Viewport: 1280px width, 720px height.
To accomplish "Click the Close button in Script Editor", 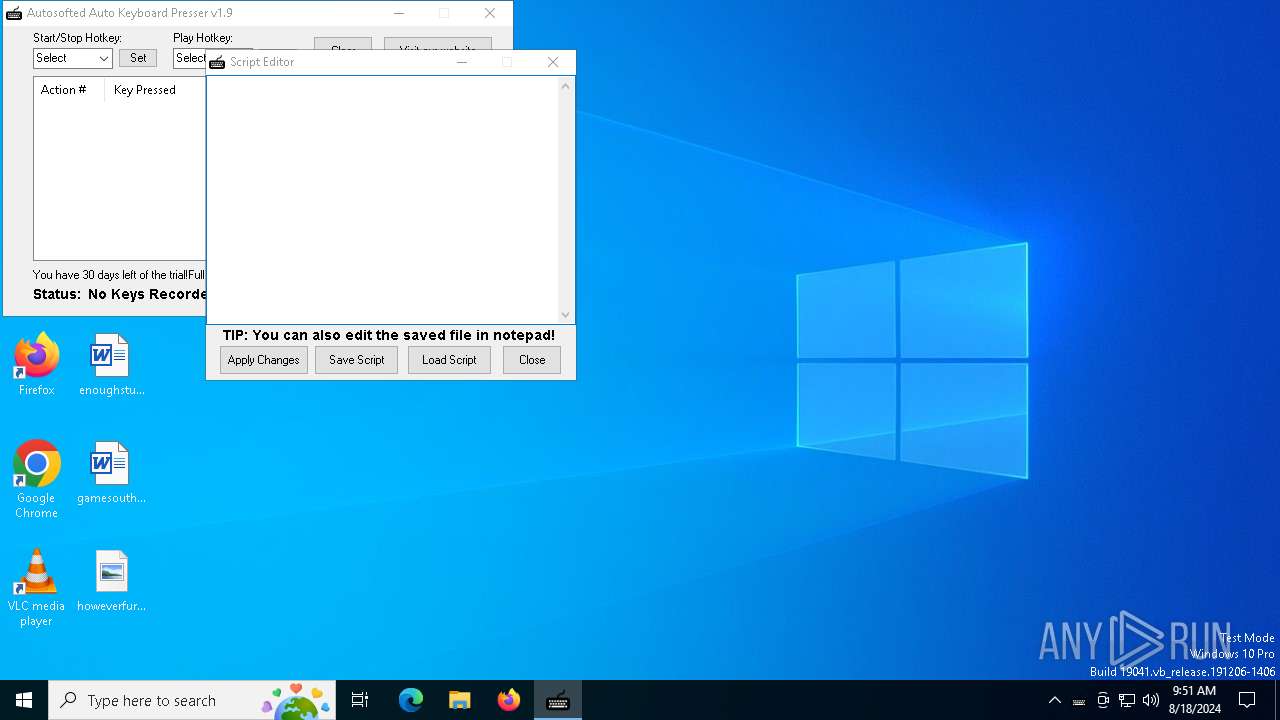I will point(532,360).
